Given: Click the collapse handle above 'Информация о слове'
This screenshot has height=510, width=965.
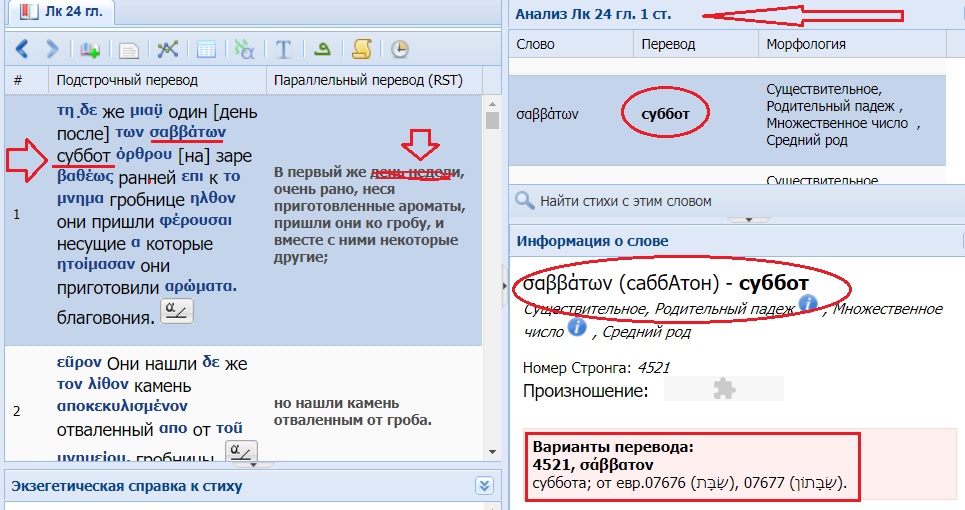Looking at the screenshot, I should (x=741, y=218).
